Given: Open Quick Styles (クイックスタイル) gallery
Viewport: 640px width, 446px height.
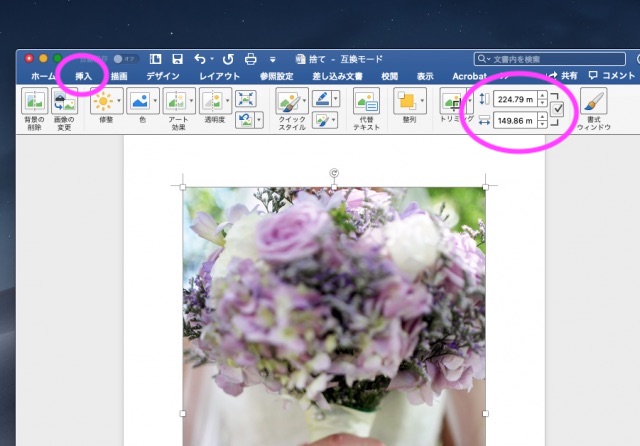Looking at the screenshot, I should (x=288, y=100).
